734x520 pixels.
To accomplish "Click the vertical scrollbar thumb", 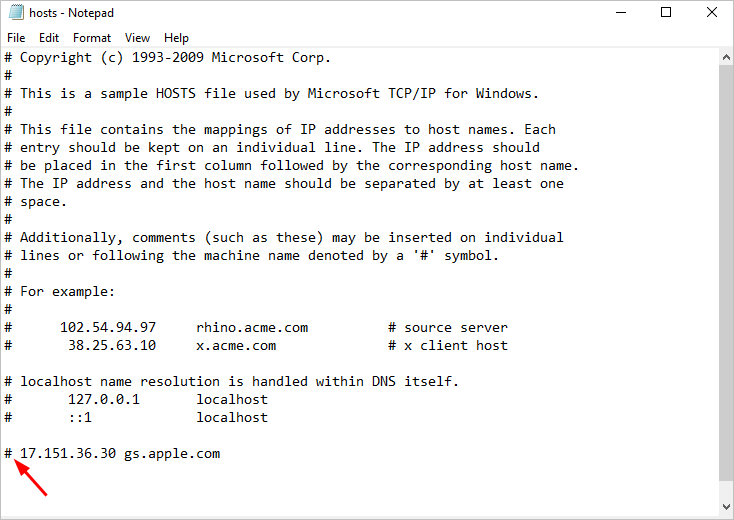I will 726,272.
